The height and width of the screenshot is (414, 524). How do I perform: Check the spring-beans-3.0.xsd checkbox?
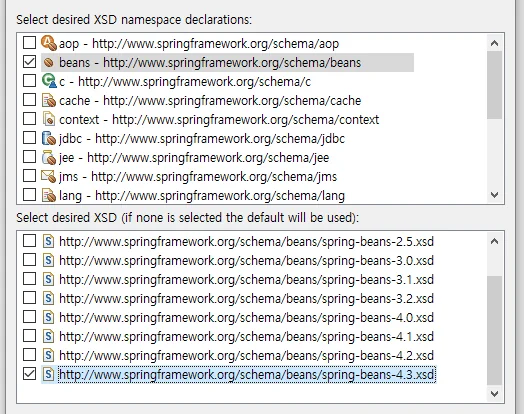pos(29,260)
